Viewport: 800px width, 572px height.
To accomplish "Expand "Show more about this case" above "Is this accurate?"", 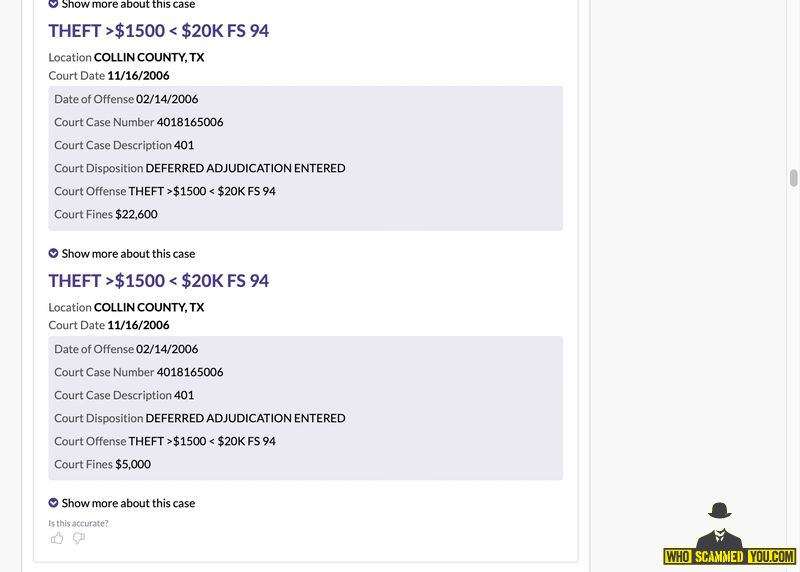I will coord(128,503).
